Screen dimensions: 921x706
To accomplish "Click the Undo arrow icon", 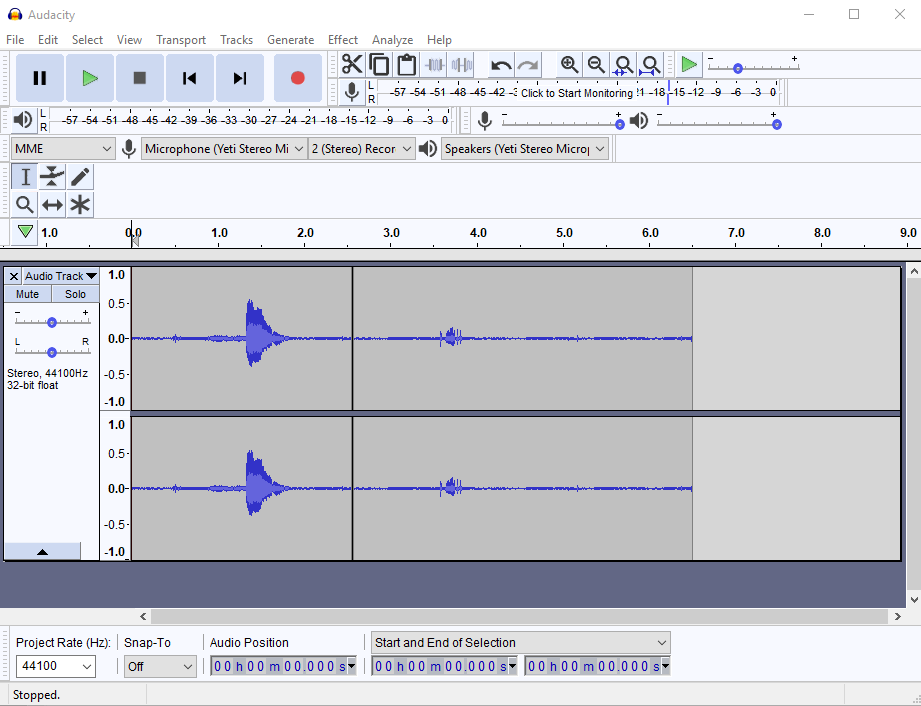I will pos(500,64).
